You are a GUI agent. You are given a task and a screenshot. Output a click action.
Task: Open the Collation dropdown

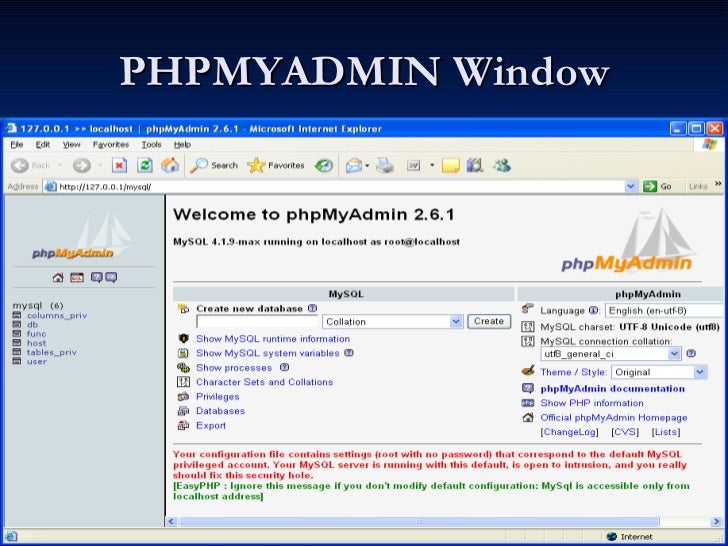click(x=393, y=321)
